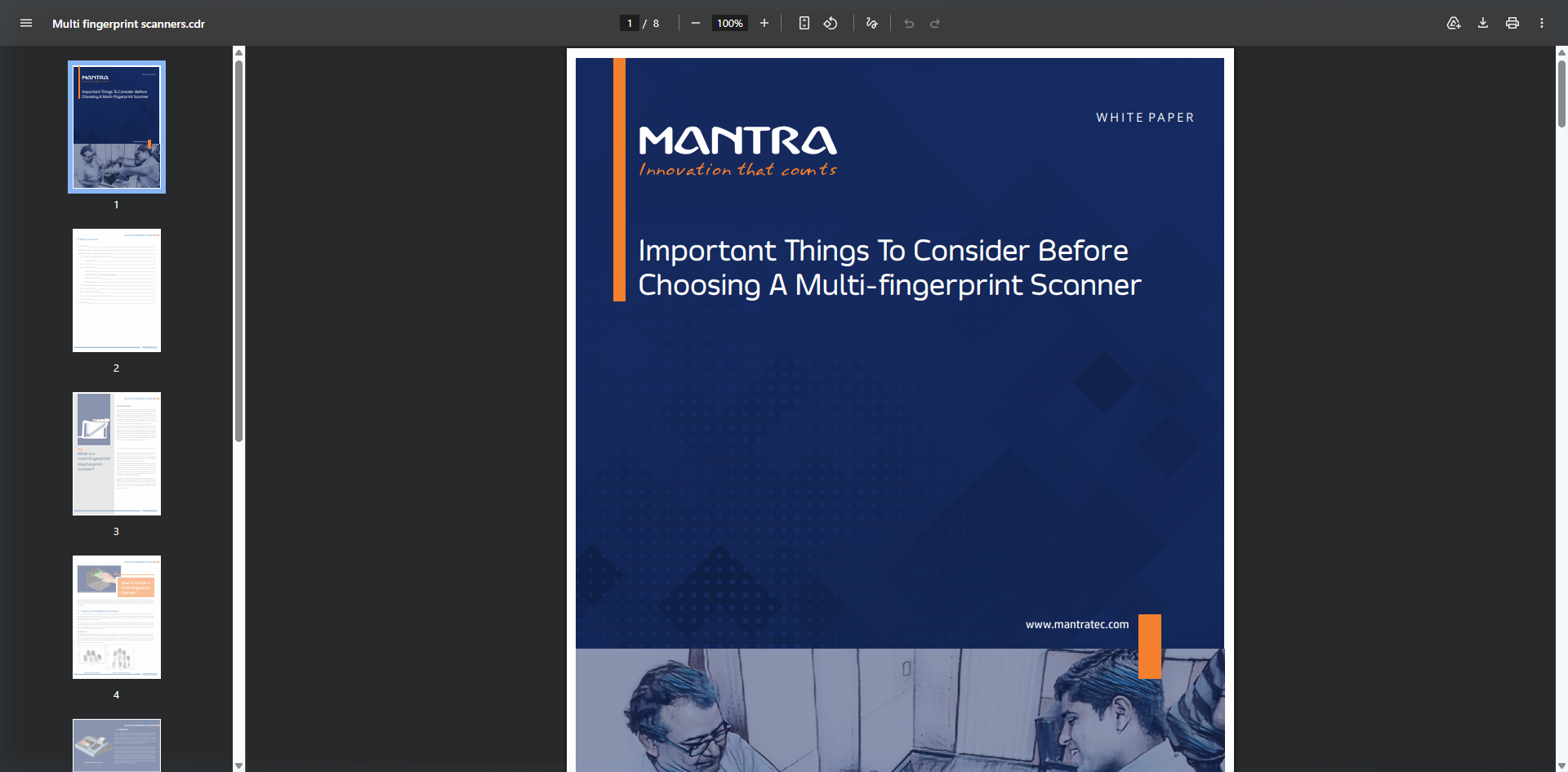Click the total page count '8'
The image size is (1568, 772).
pos(656,24)
